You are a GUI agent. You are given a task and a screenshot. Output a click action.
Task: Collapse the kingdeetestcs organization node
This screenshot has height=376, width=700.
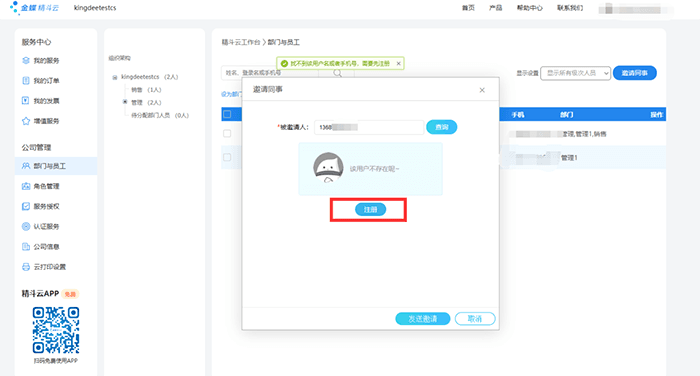point(115,77)
